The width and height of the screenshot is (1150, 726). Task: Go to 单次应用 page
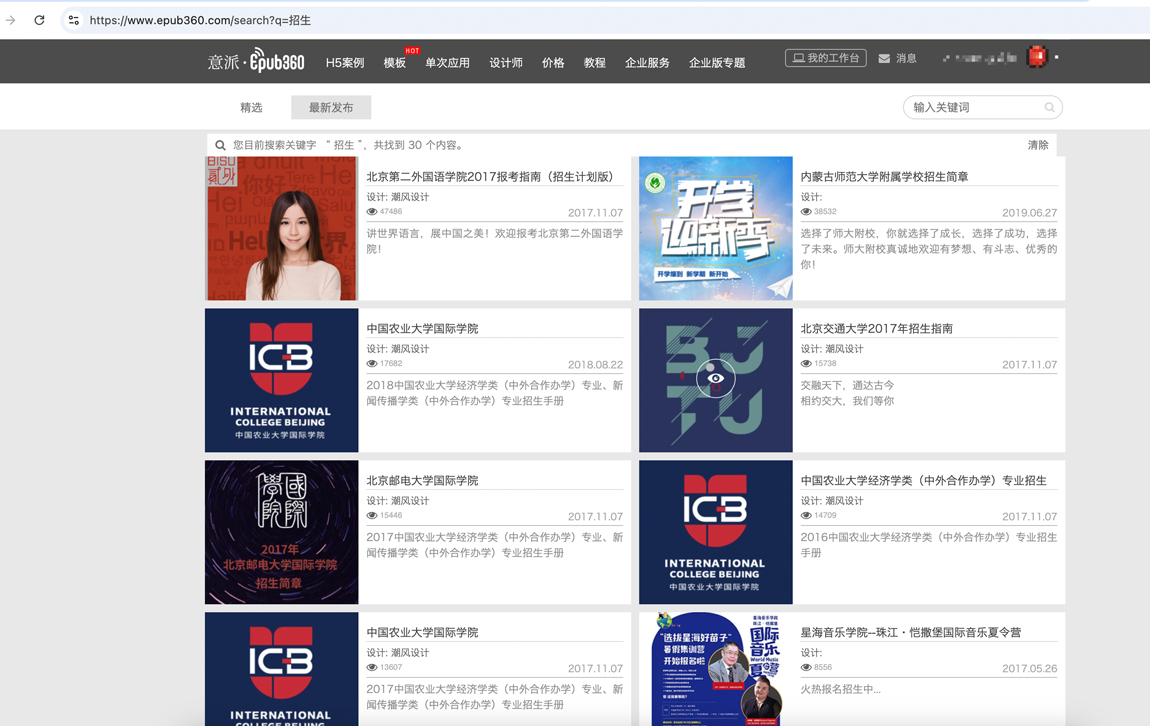tap(447, 63)
